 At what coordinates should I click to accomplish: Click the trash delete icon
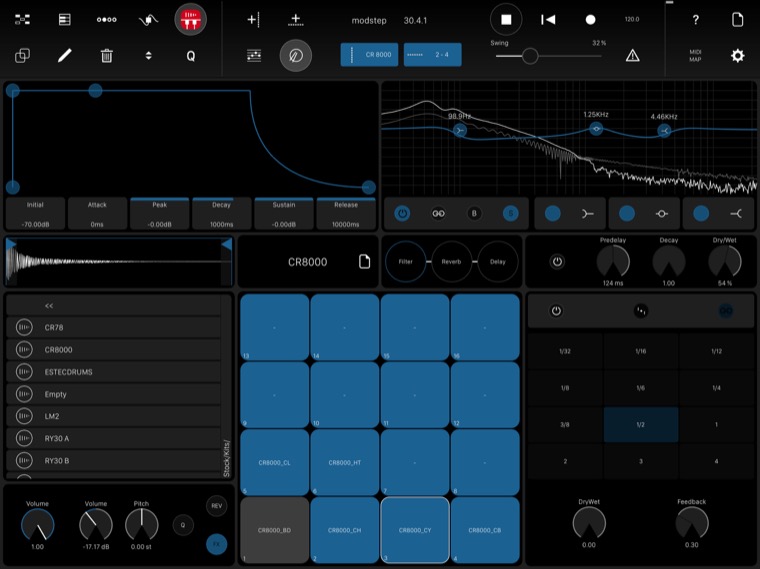coord(107,56)
